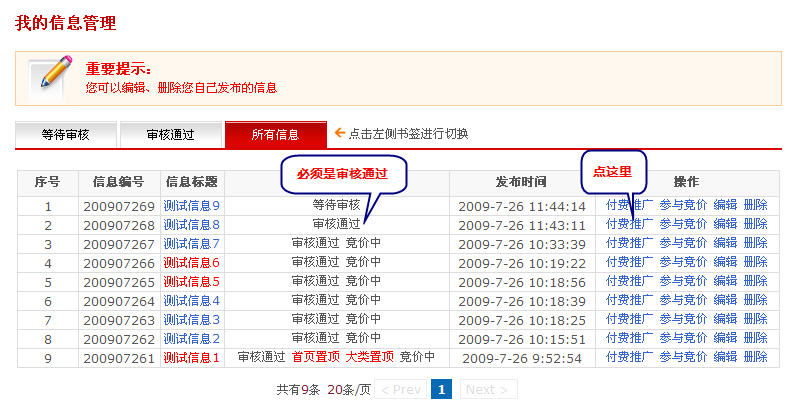Viewport: 790px width, 407px height.
Task: Click the pencil notepad icon
Action: point(51,77)
